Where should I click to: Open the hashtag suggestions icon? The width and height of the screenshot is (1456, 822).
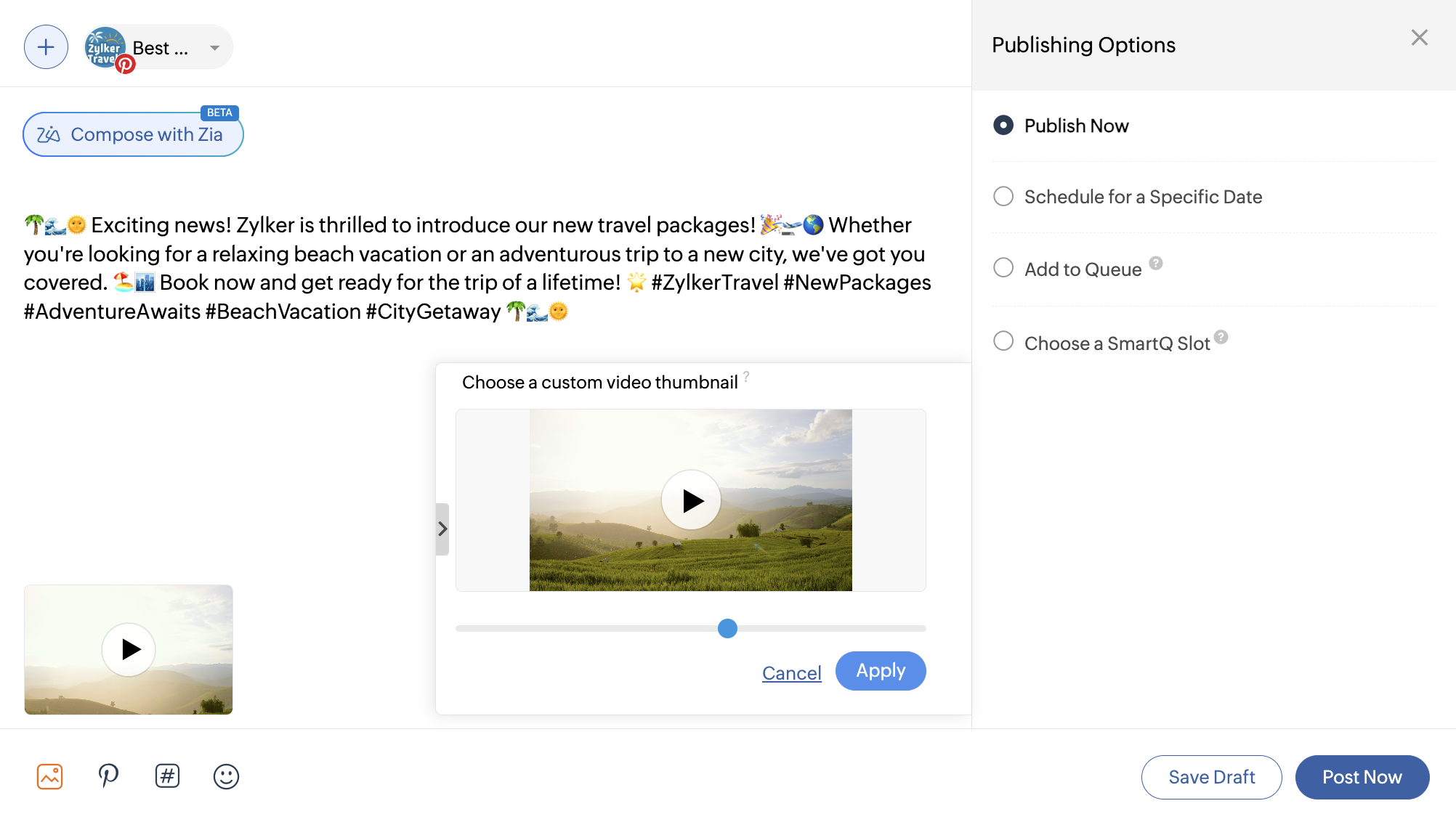tap(167, 776)
